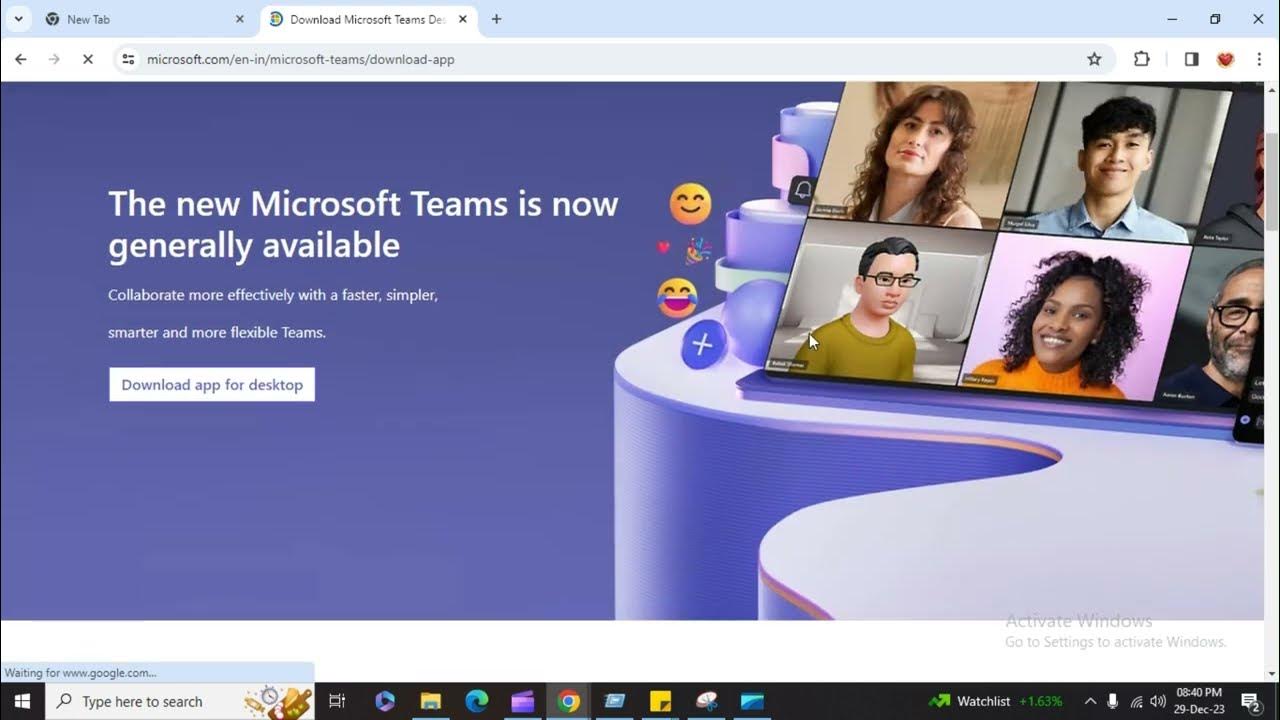Open the Watchlist stock widget
Image resolution: width=1280 pixels, height=720 pixels.
pos(995,701)
